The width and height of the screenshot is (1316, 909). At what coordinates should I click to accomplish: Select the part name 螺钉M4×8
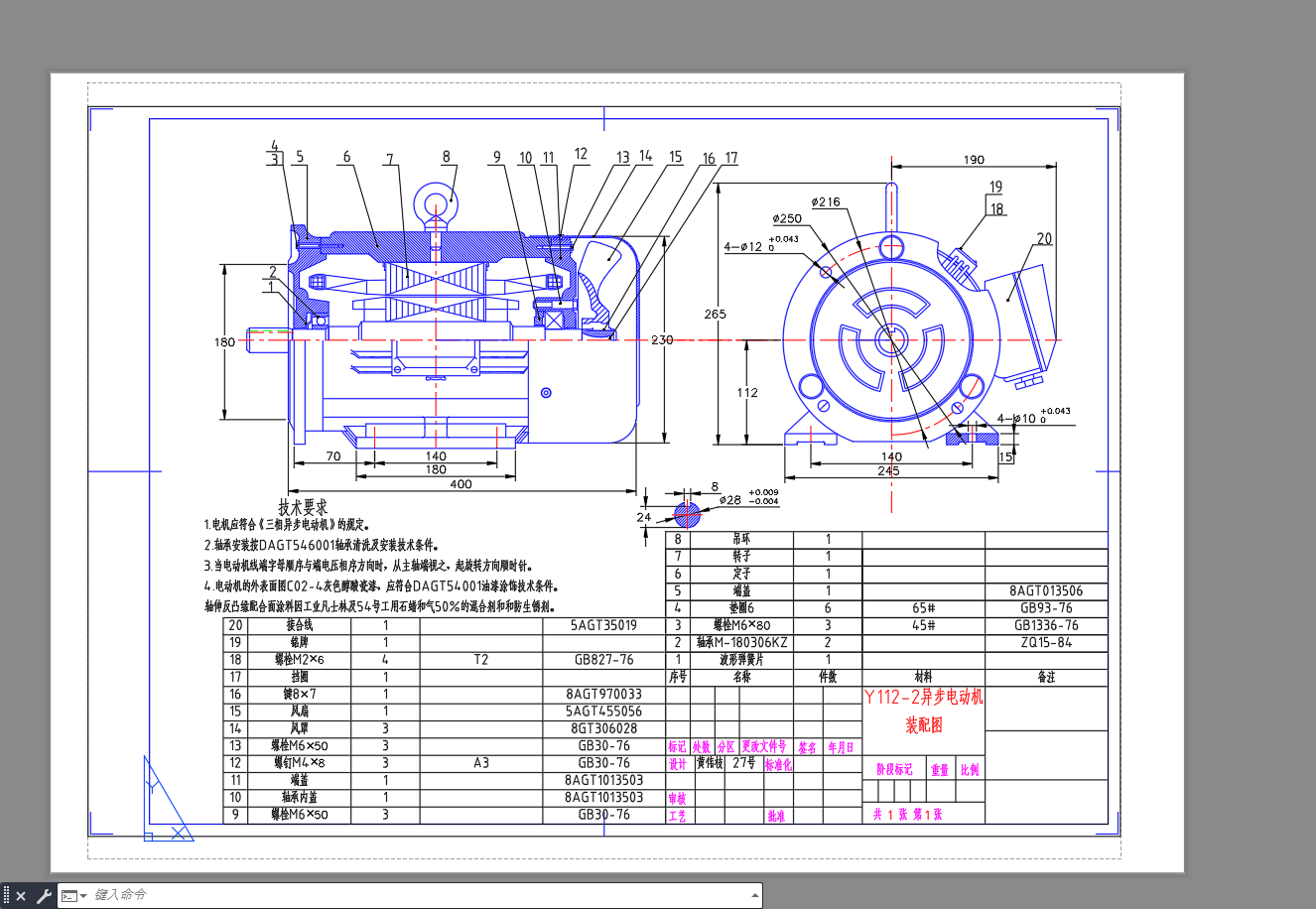[300, 763]
